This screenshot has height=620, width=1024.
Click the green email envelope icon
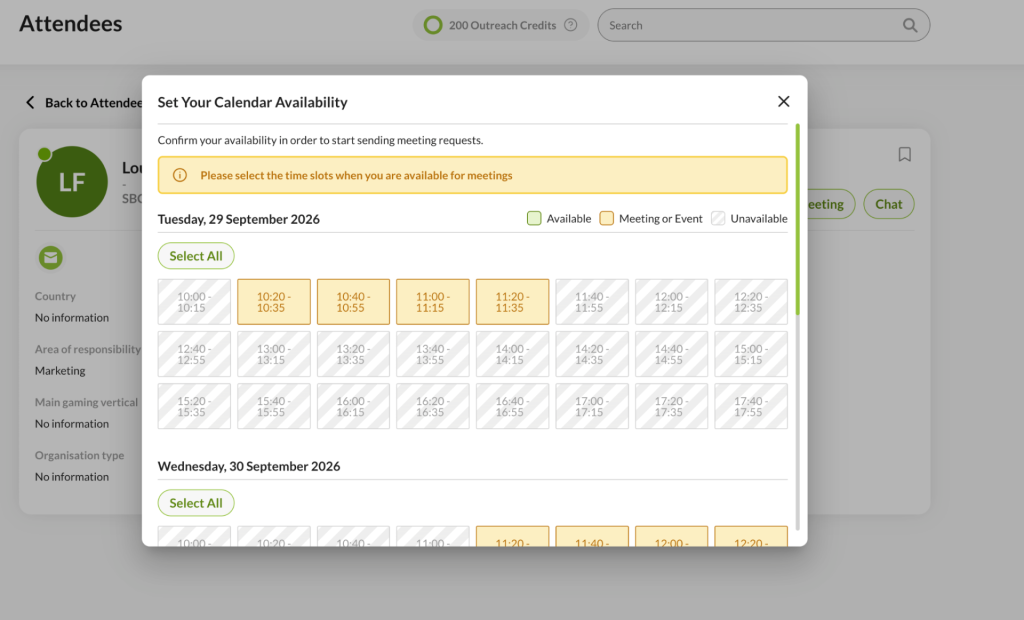point(50,257)
